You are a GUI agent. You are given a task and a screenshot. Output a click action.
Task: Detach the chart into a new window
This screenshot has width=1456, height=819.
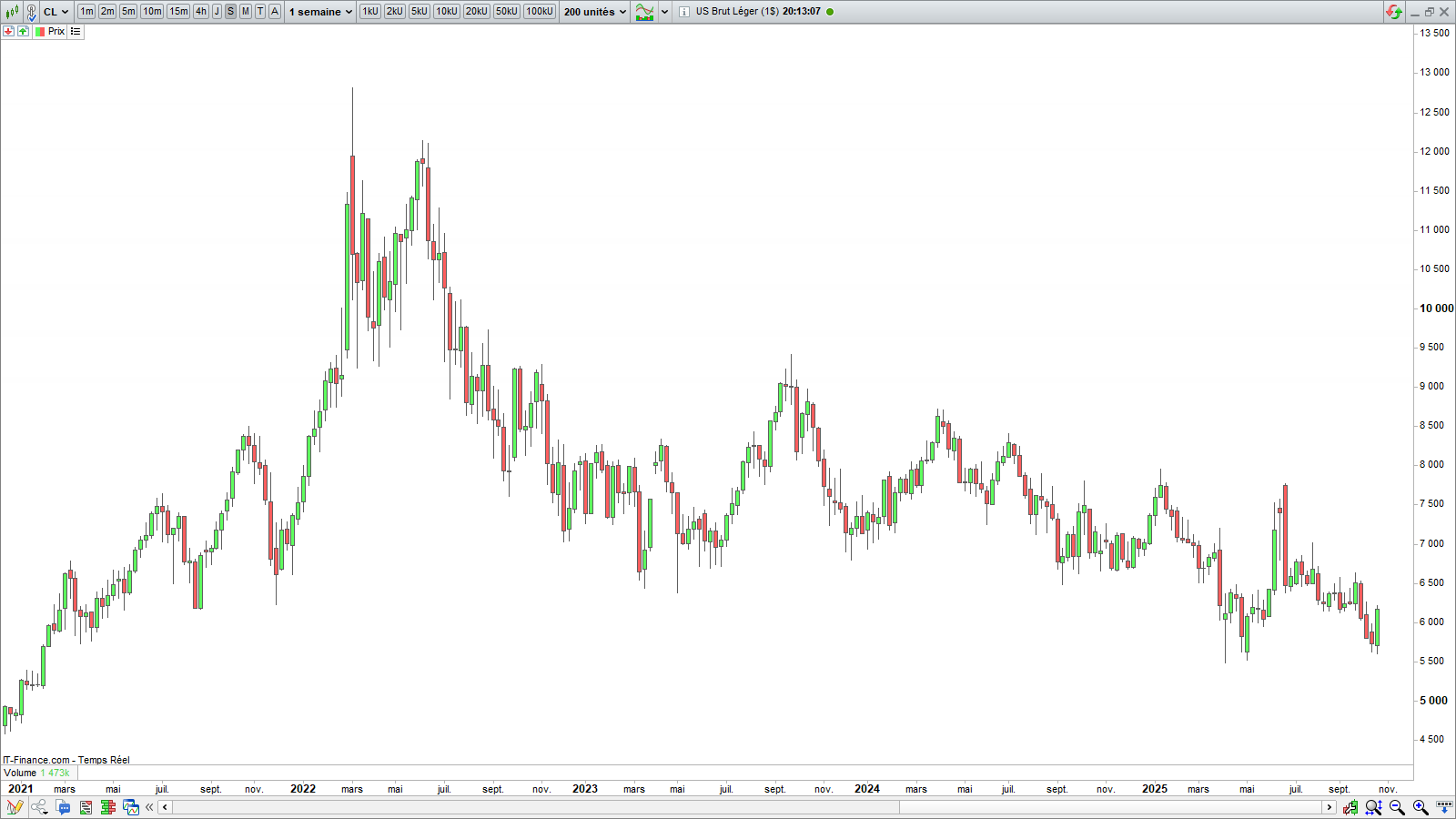[131, 807]
